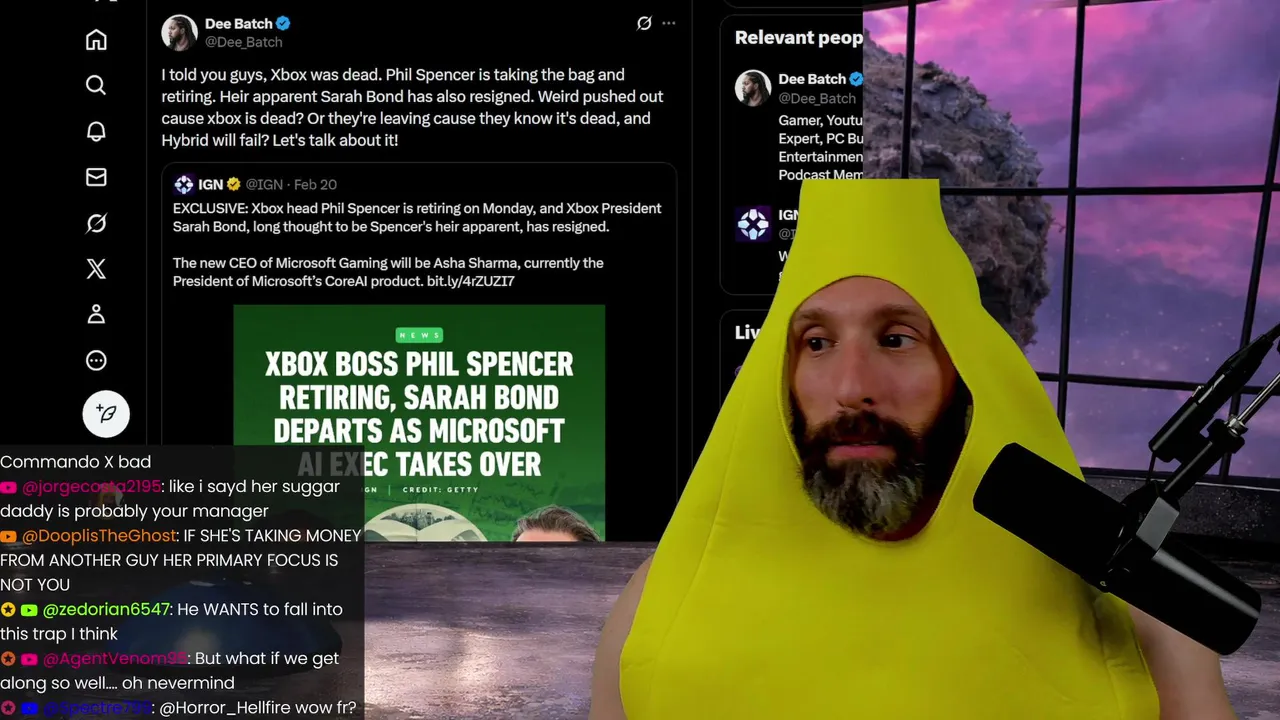Open the Search magnifier icon
Viewport: 1280px width, 720px height.
click(96, 85)
